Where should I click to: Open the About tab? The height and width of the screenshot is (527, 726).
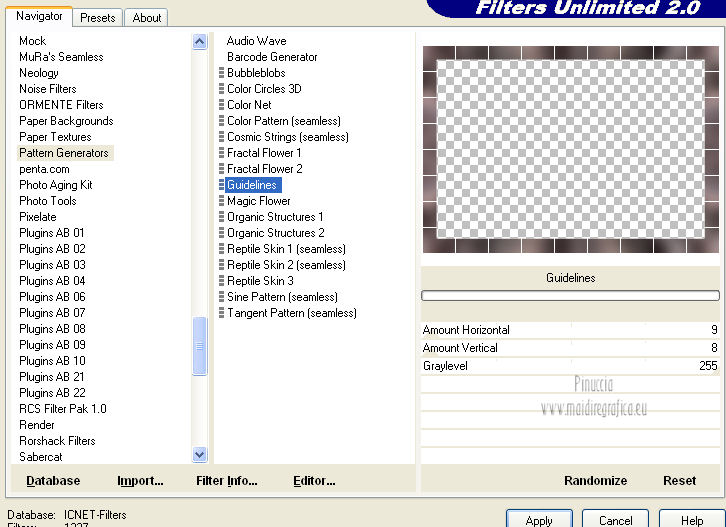[146, 18]
